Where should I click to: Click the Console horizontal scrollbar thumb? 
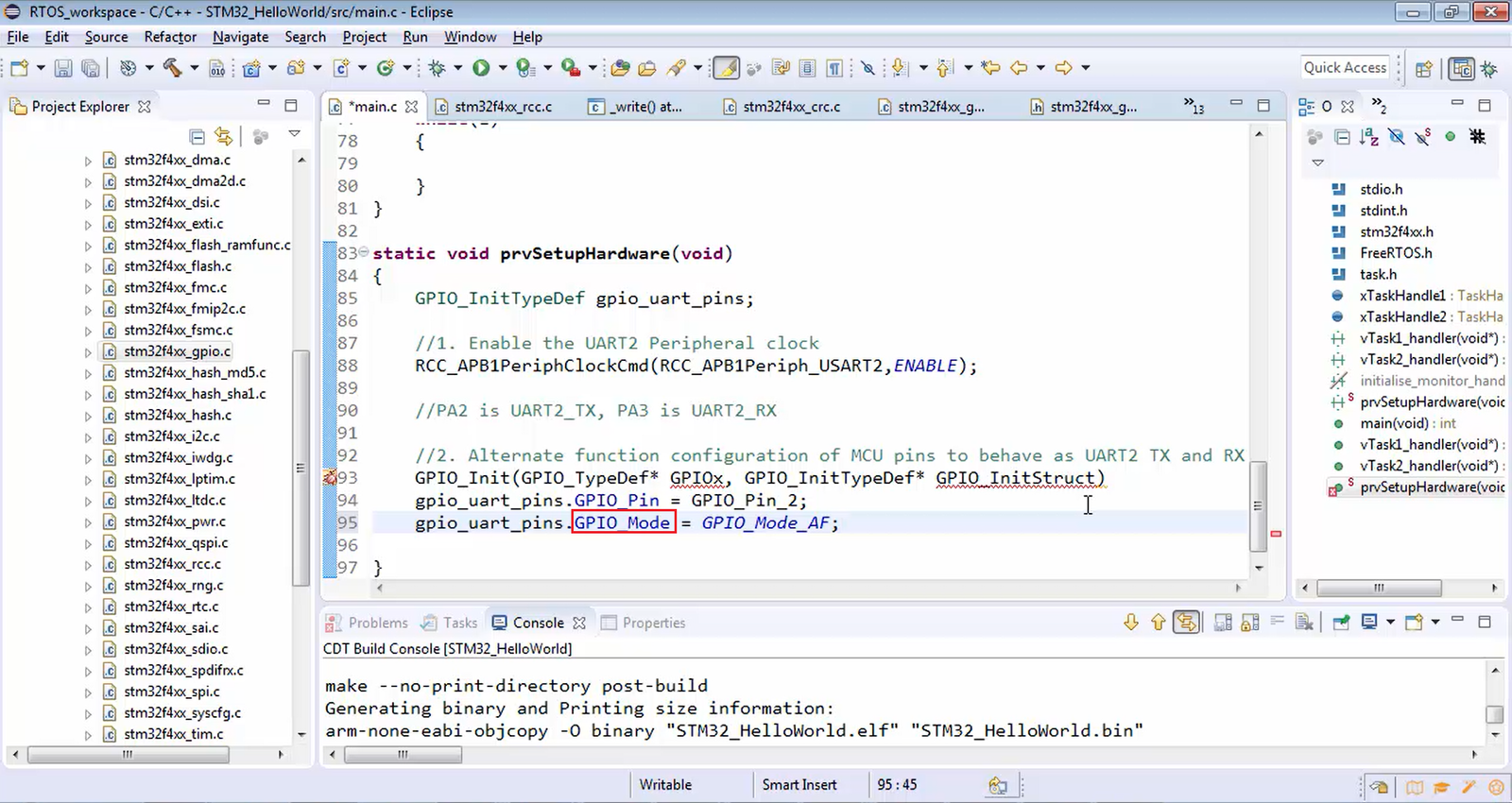pos(403,755)
